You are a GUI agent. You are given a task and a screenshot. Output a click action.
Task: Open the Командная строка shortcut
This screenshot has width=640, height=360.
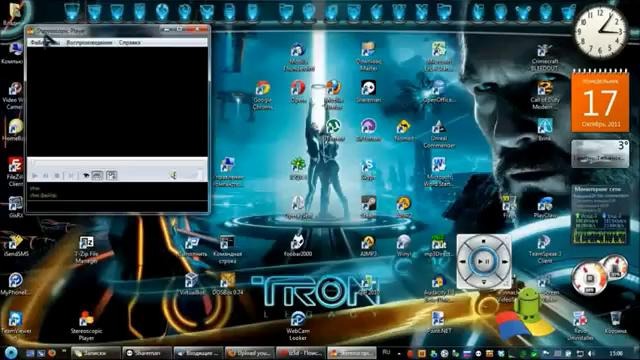[227, 249]
